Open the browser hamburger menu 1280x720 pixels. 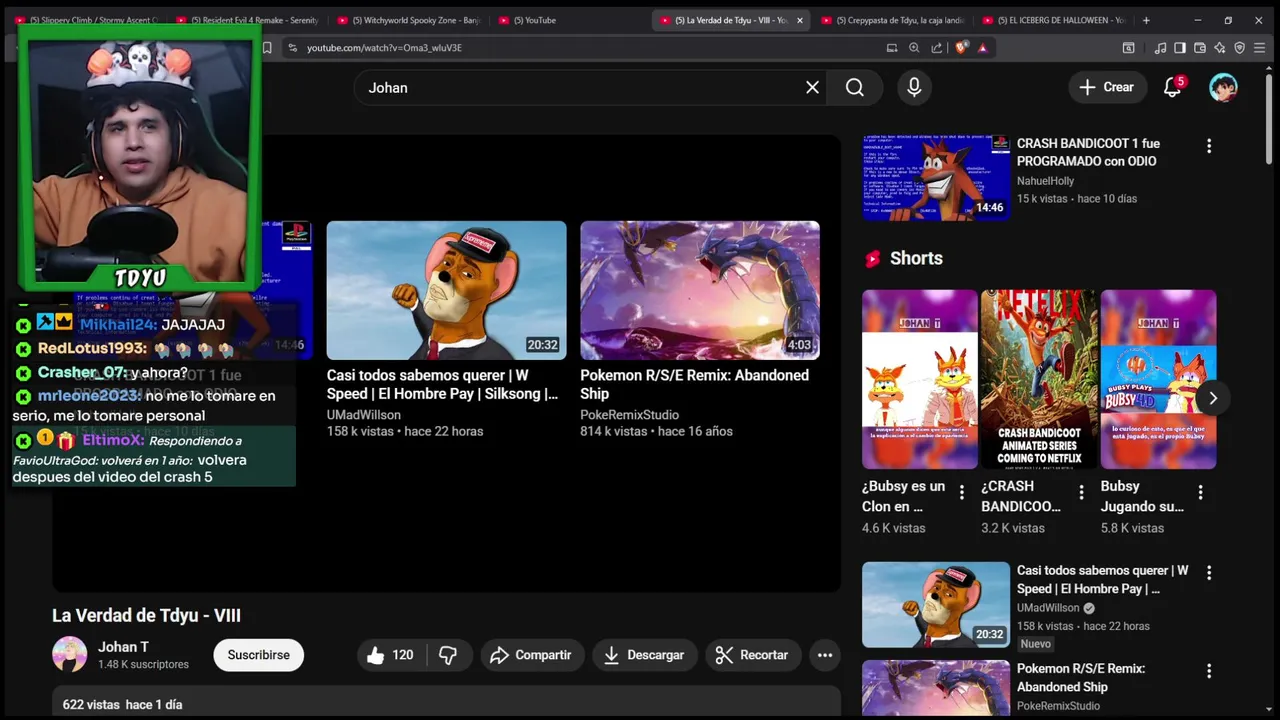coord(1260,47)
